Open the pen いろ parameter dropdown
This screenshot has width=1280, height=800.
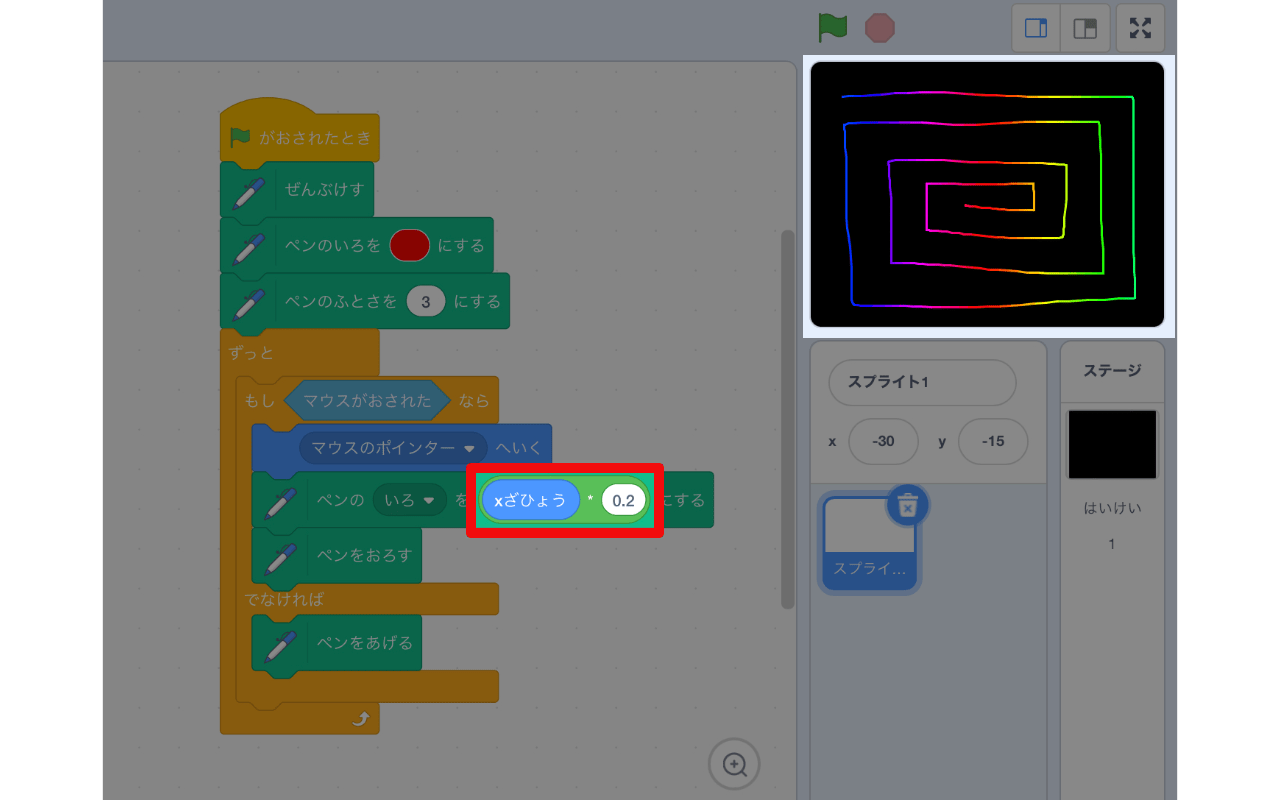[409, 500]
